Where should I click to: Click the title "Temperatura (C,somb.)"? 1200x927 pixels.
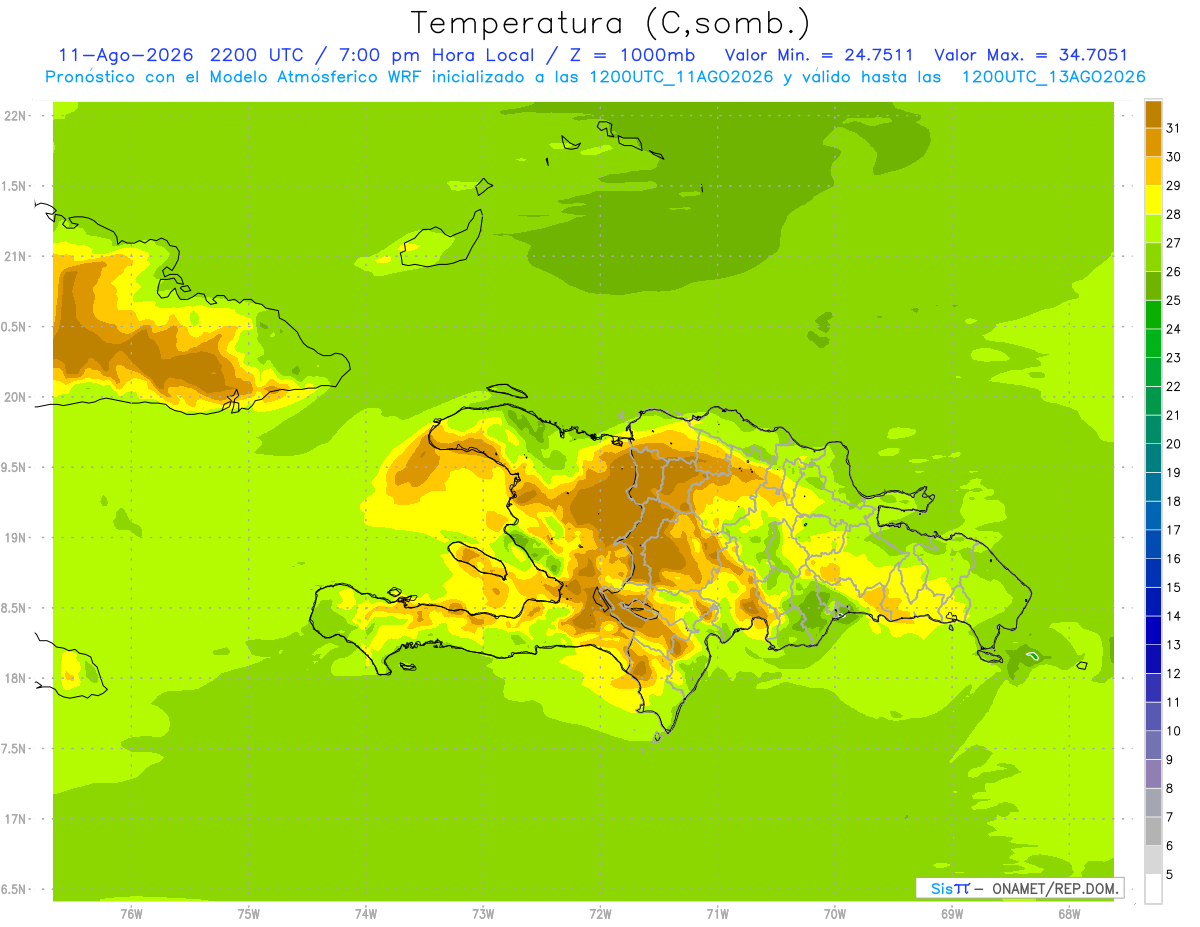point(609,23)
